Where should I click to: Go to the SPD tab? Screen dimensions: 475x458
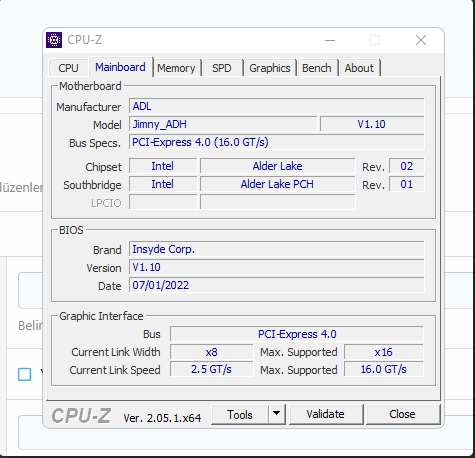pyautogui.click(x=222, y=68)
